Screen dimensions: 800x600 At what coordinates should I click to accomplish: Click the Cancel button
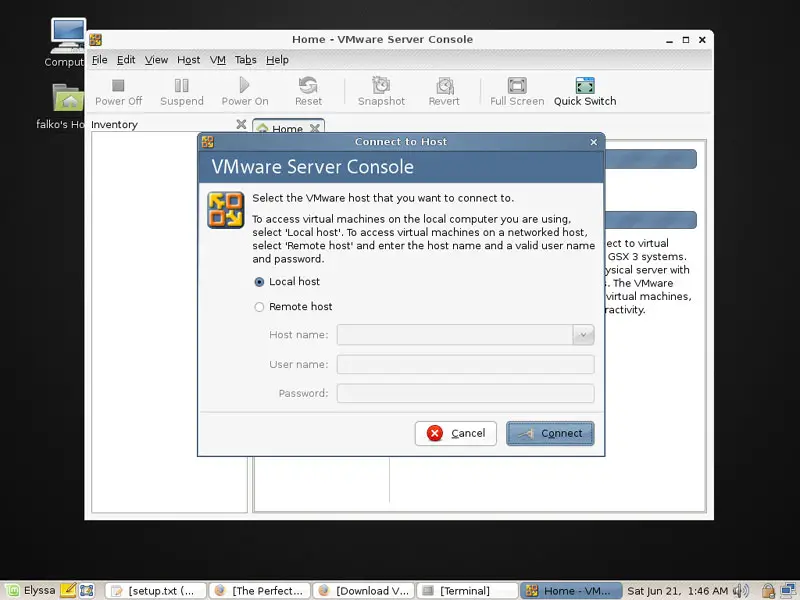coord(456,433)
